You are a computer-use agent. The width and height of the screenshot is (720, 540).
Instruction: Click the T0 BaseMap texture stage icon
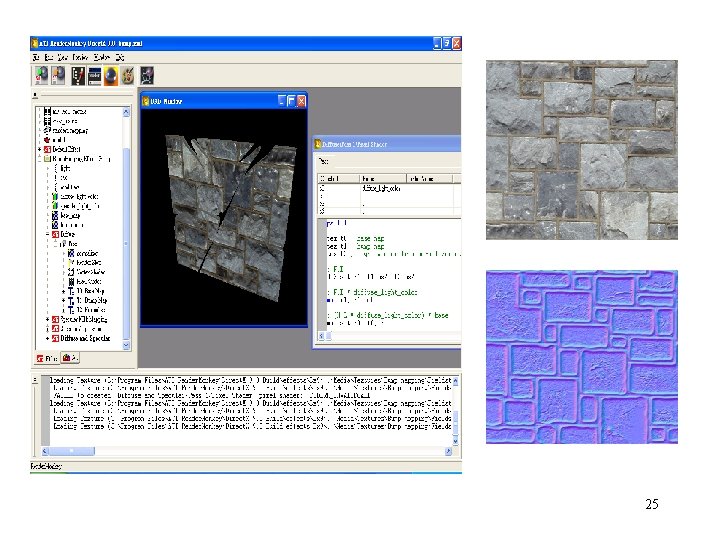point(71,291)
